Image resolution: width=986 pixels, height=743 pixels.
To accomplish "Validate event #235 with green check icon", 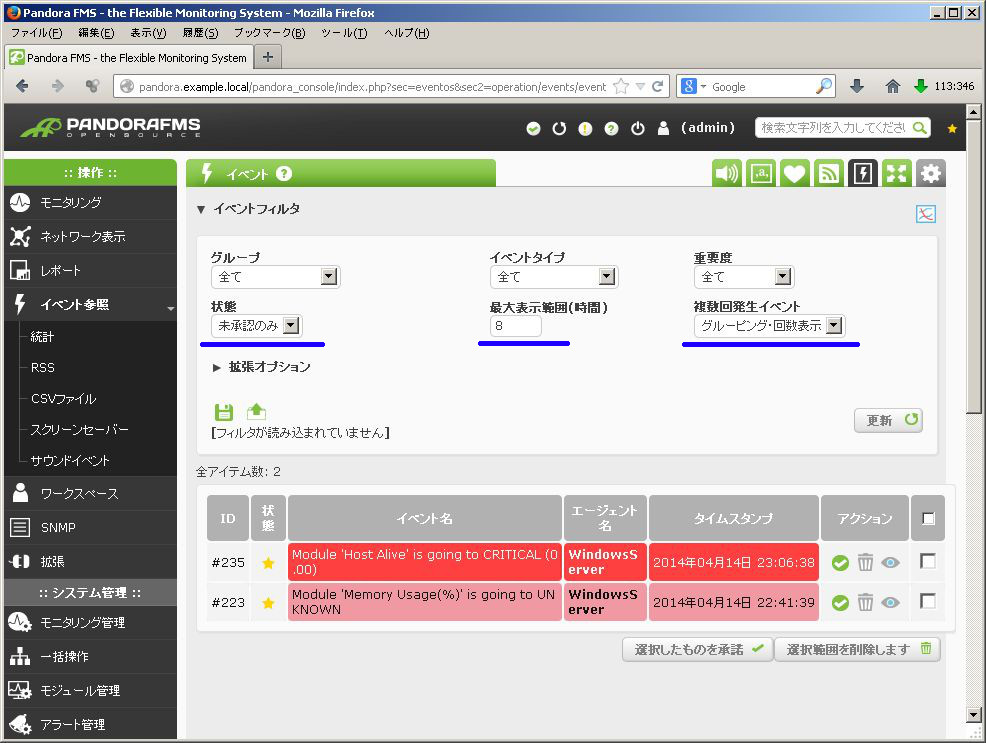I will [840, 563].
